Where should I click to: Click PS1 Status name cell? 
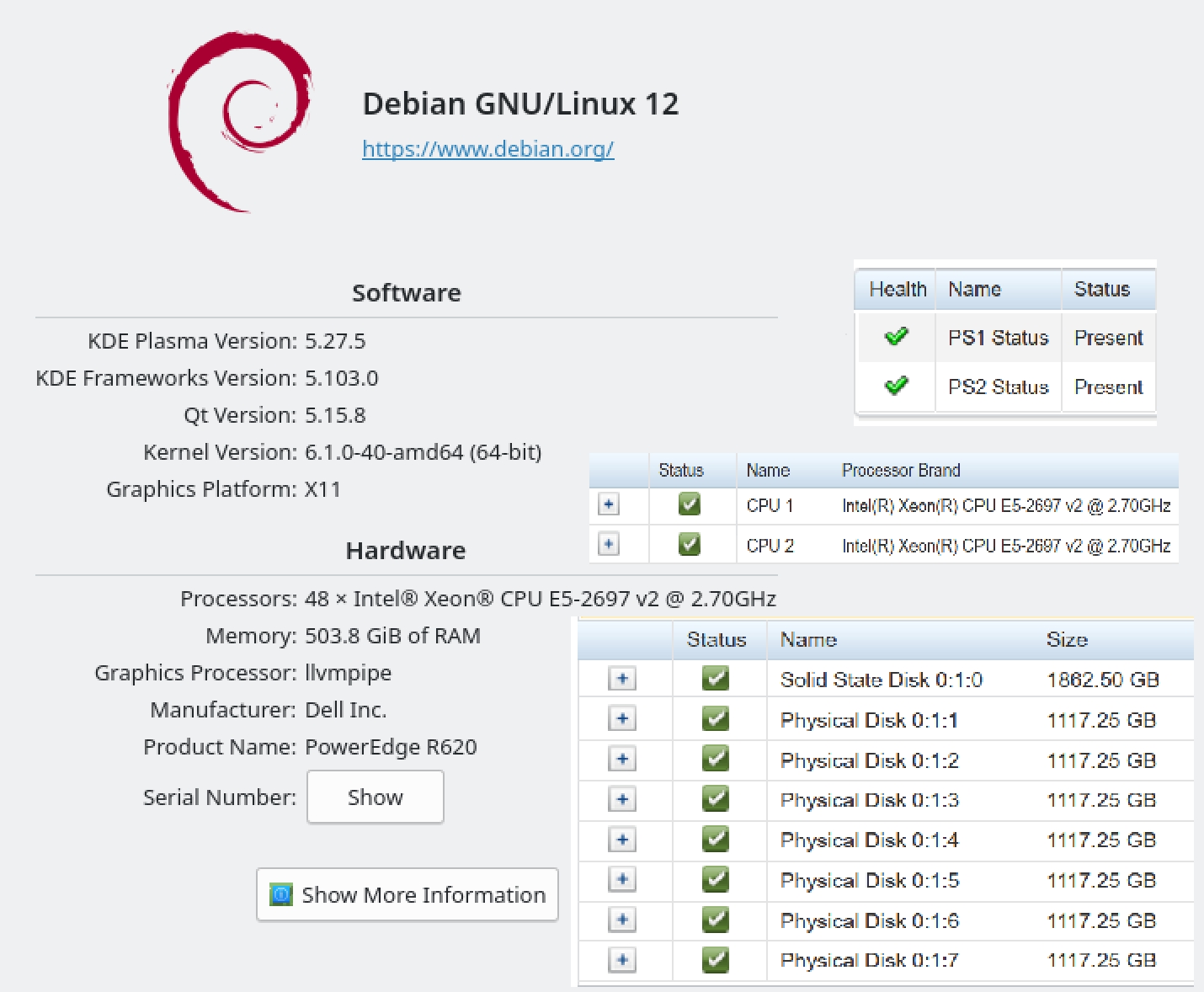click(999, 338)
